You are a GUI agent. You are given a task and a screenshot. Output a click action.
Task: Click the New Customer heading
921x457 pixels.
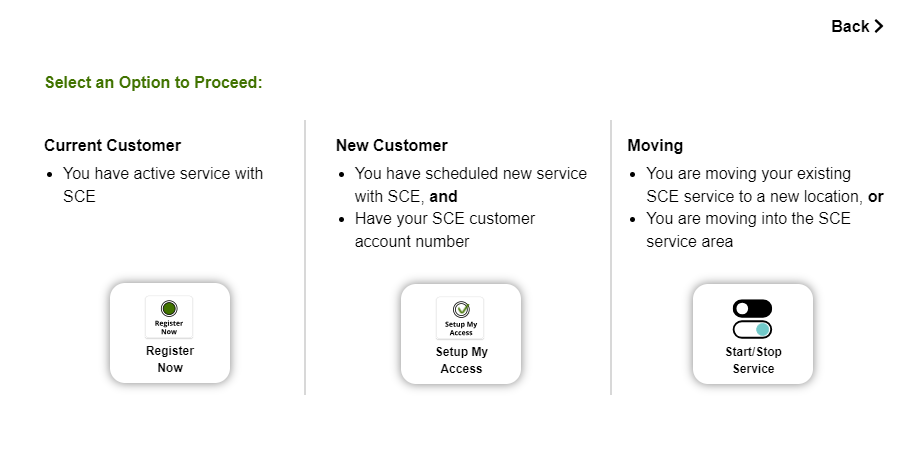392,145
